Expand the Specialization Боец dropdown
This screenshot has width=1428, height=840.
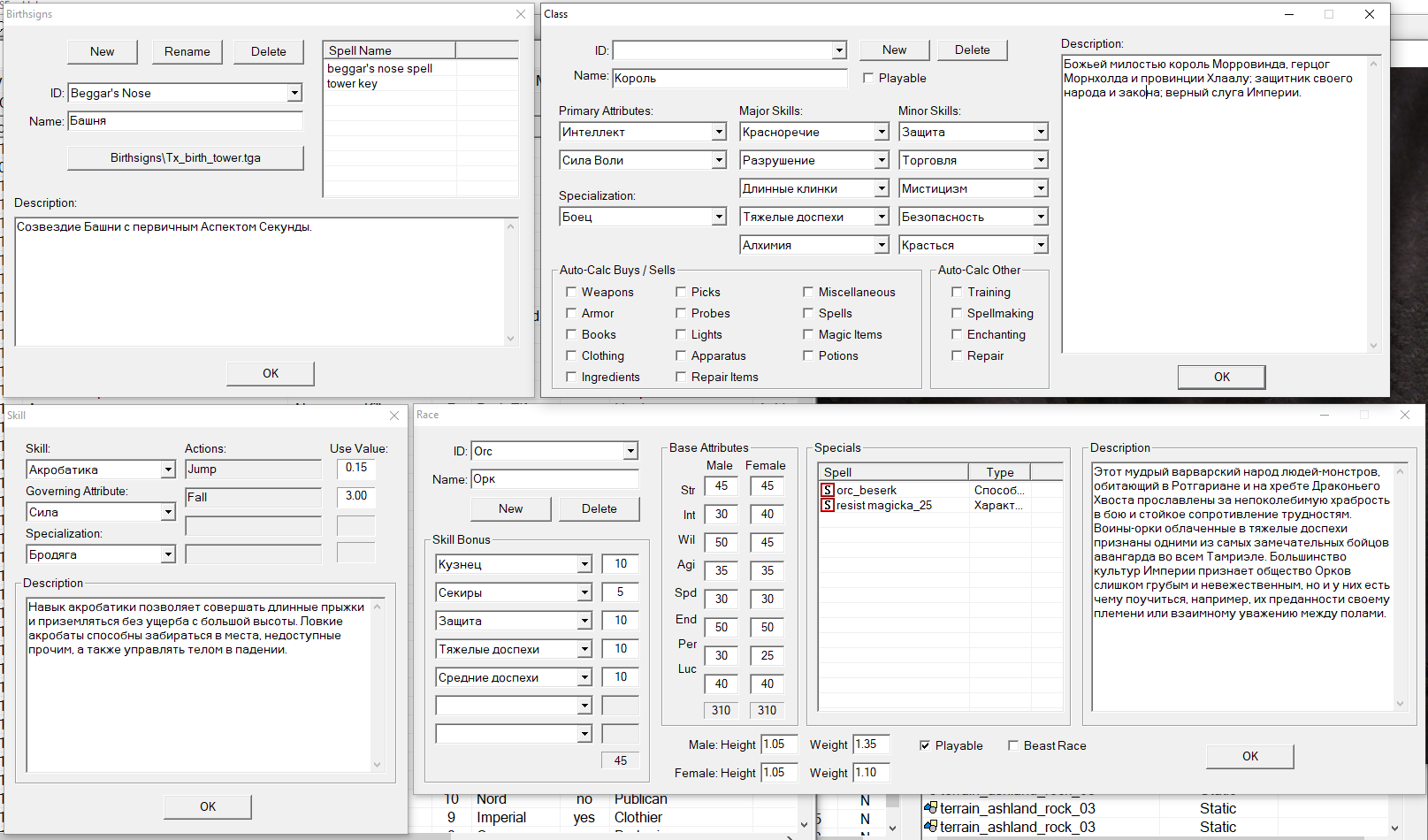pyautogui.click(x=719, y=217)
